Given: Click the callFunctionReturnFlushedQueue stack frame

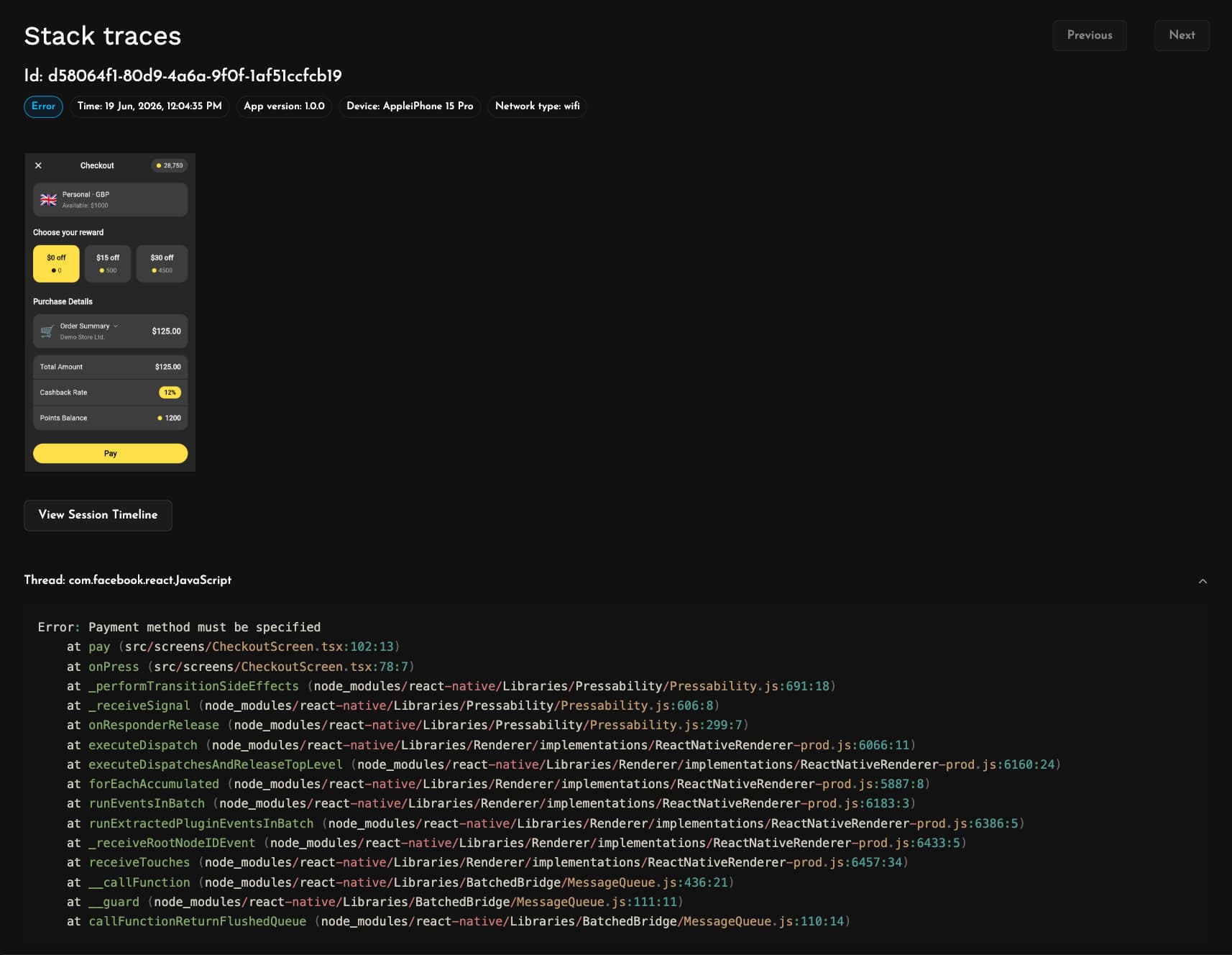Looking at the screenshot, I should (458, 921).
